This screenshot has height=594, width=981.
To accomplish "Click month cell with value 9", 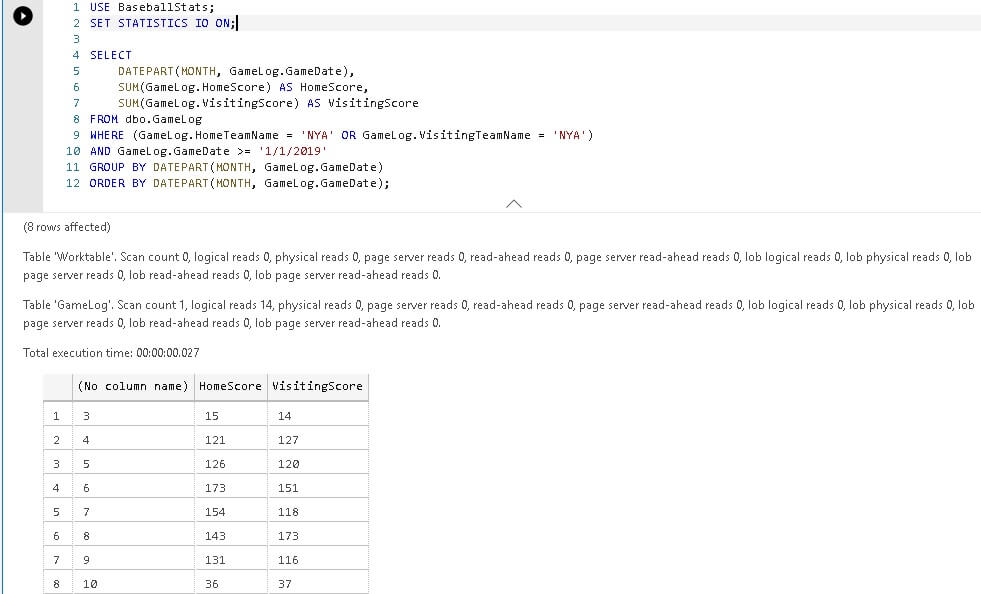I will tap(133, 560).
